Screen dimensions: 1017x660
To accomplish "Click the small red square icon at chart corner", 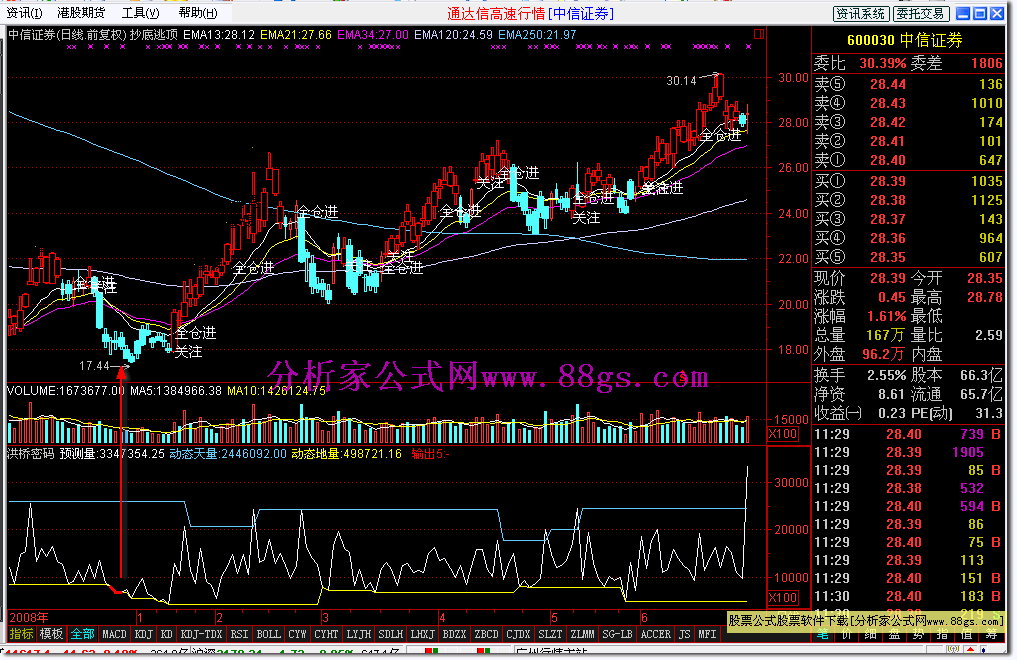I will click(758, 34).
